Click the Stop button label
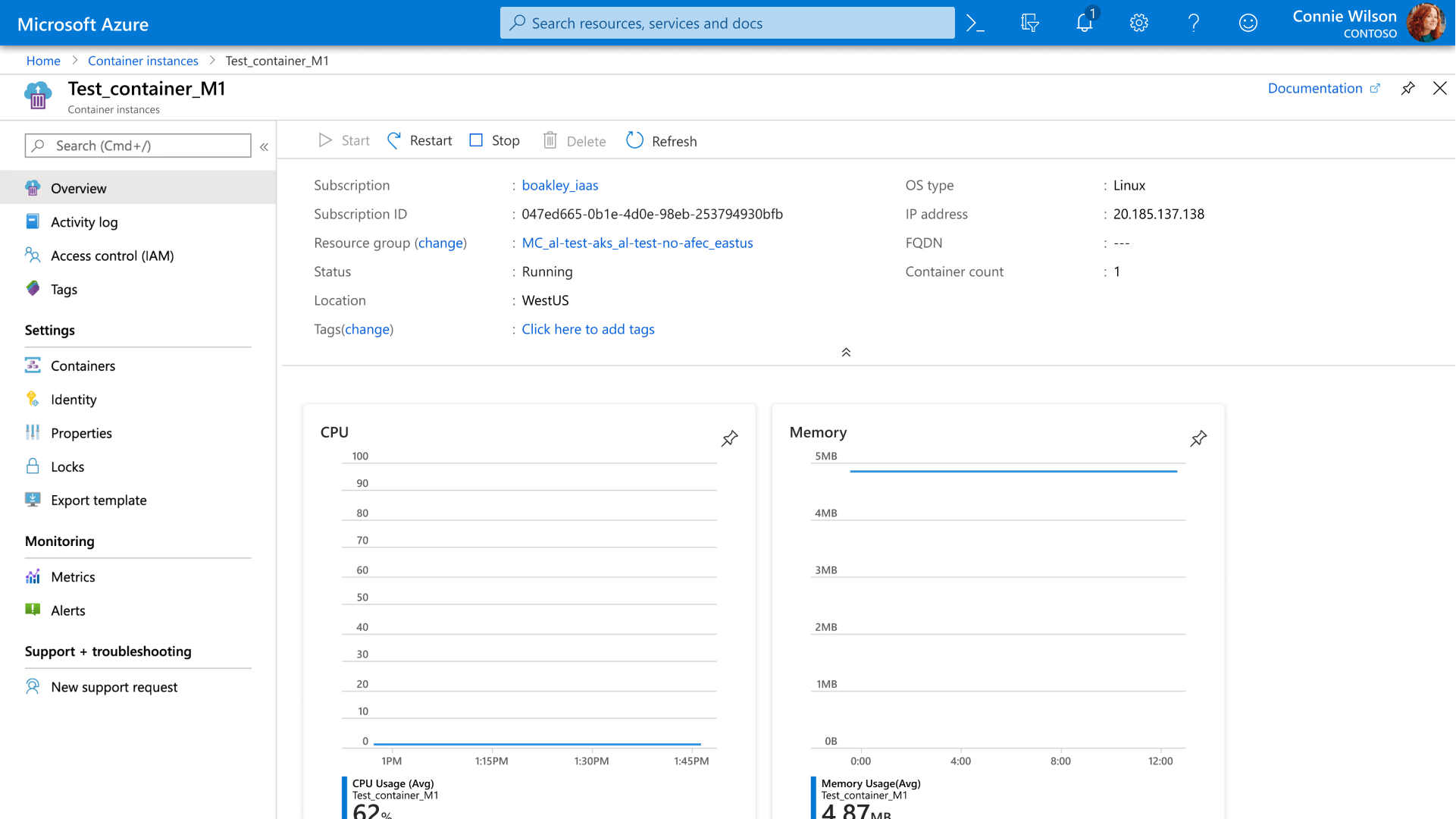Screen dimensions: 1456x819 [x=506, y=140]
